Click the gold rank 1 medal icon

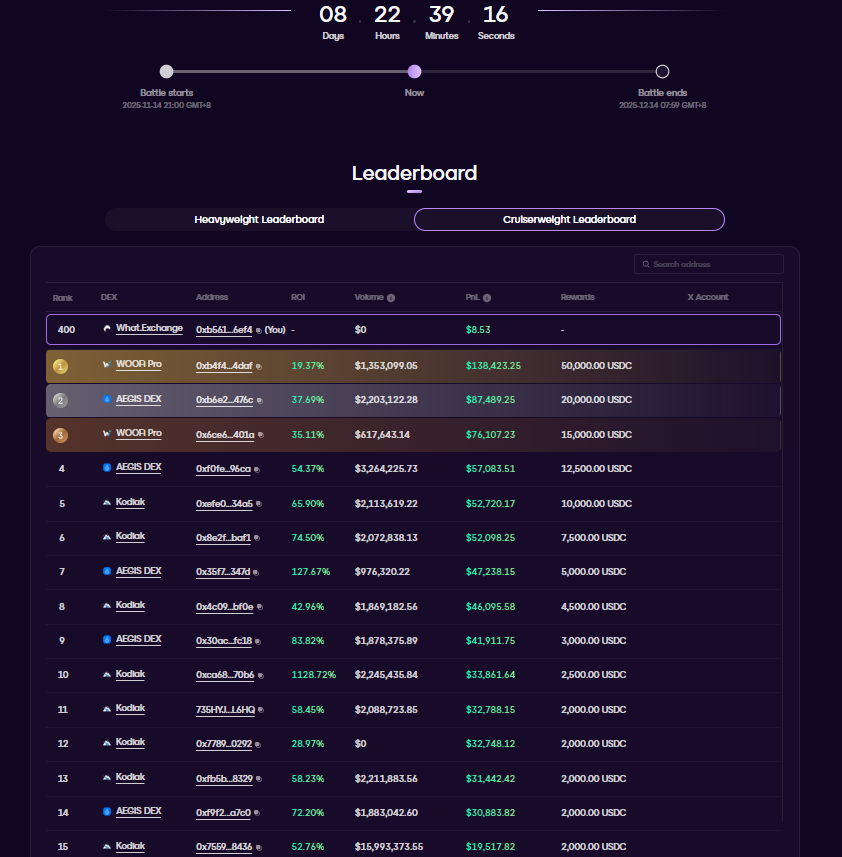(x=61, y=366)
